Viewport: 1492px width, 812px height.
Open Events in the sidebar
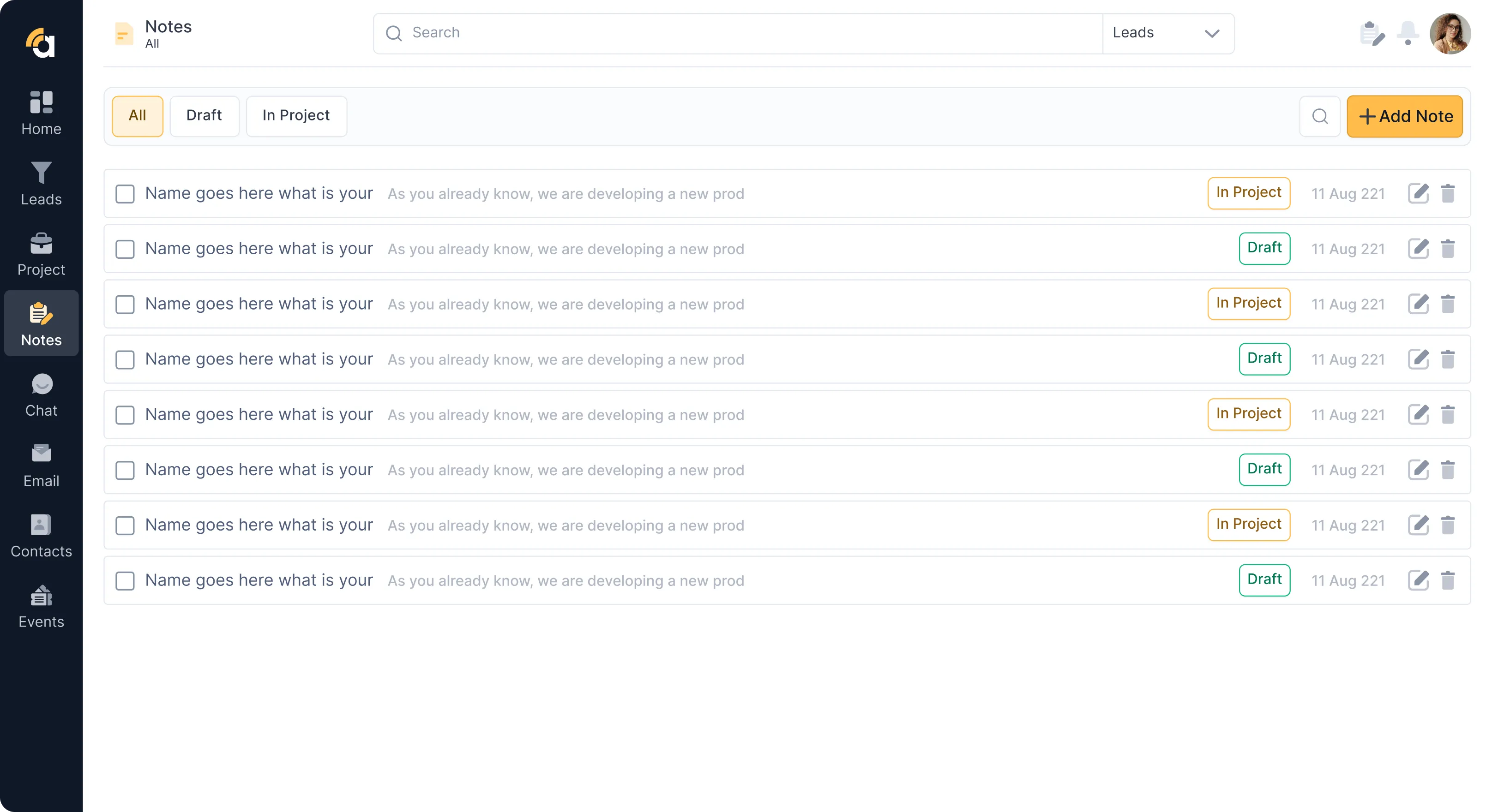[x=41, y=606]
